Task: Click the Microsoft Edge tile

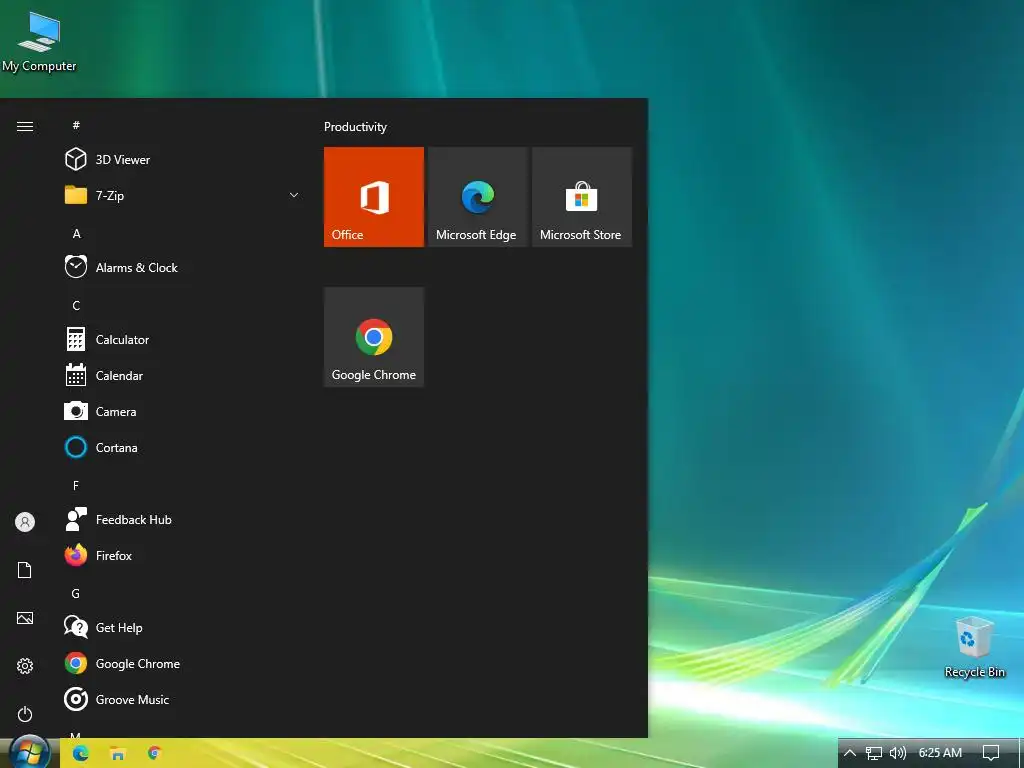Action: (477, 197)
